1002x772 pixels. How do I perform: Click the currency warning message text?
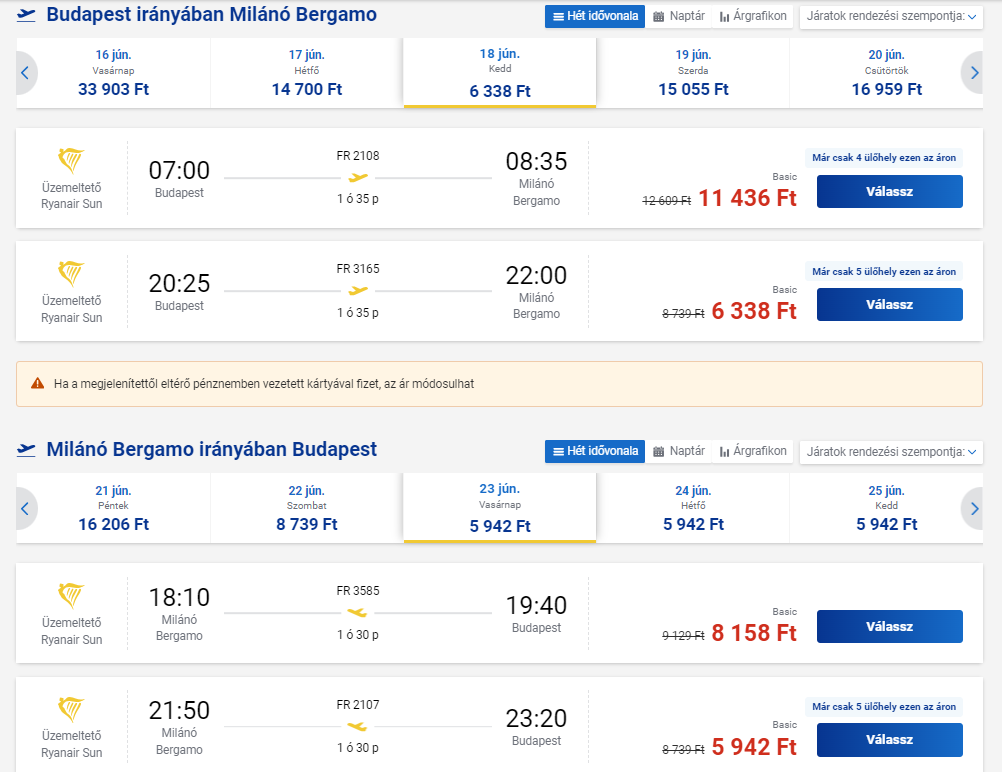point(264,384)
